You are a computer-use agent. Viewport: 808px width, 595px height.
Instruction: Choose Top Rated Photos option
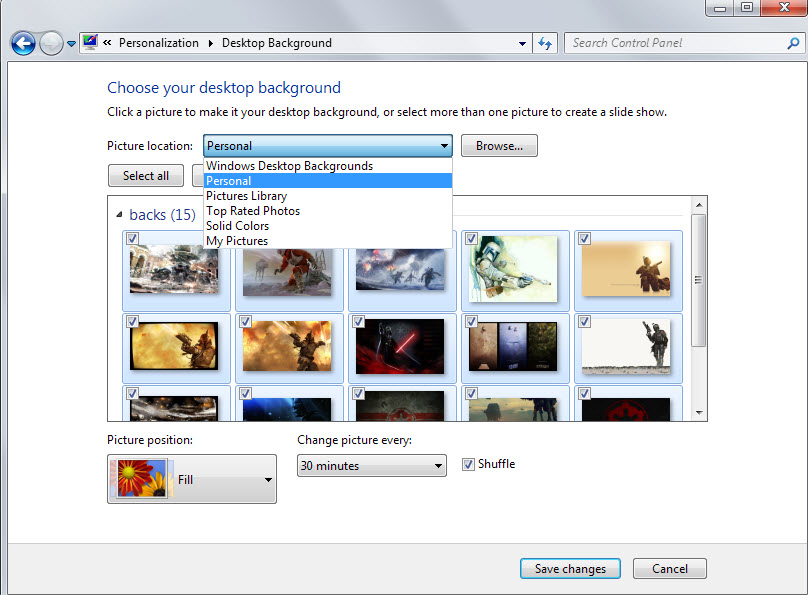pos(328,211)
